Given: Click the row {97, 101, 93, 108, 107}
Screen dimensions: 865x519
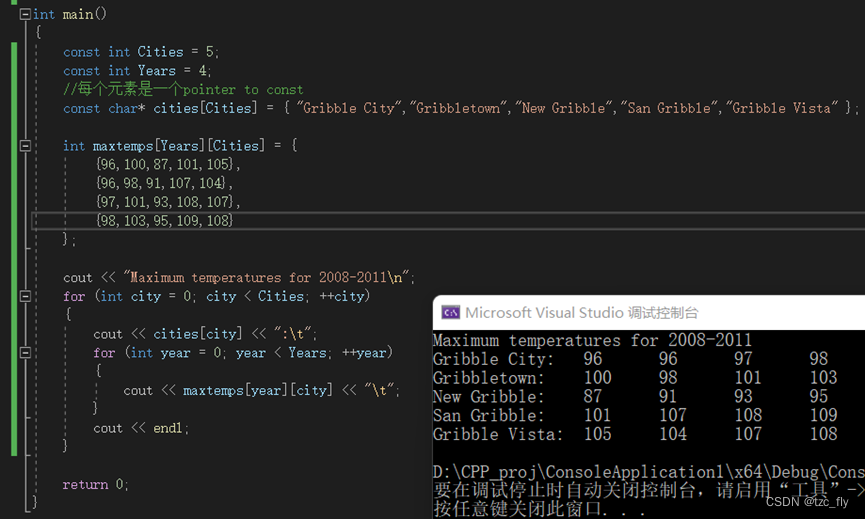Looking at the screenshot, I should 165,202.
